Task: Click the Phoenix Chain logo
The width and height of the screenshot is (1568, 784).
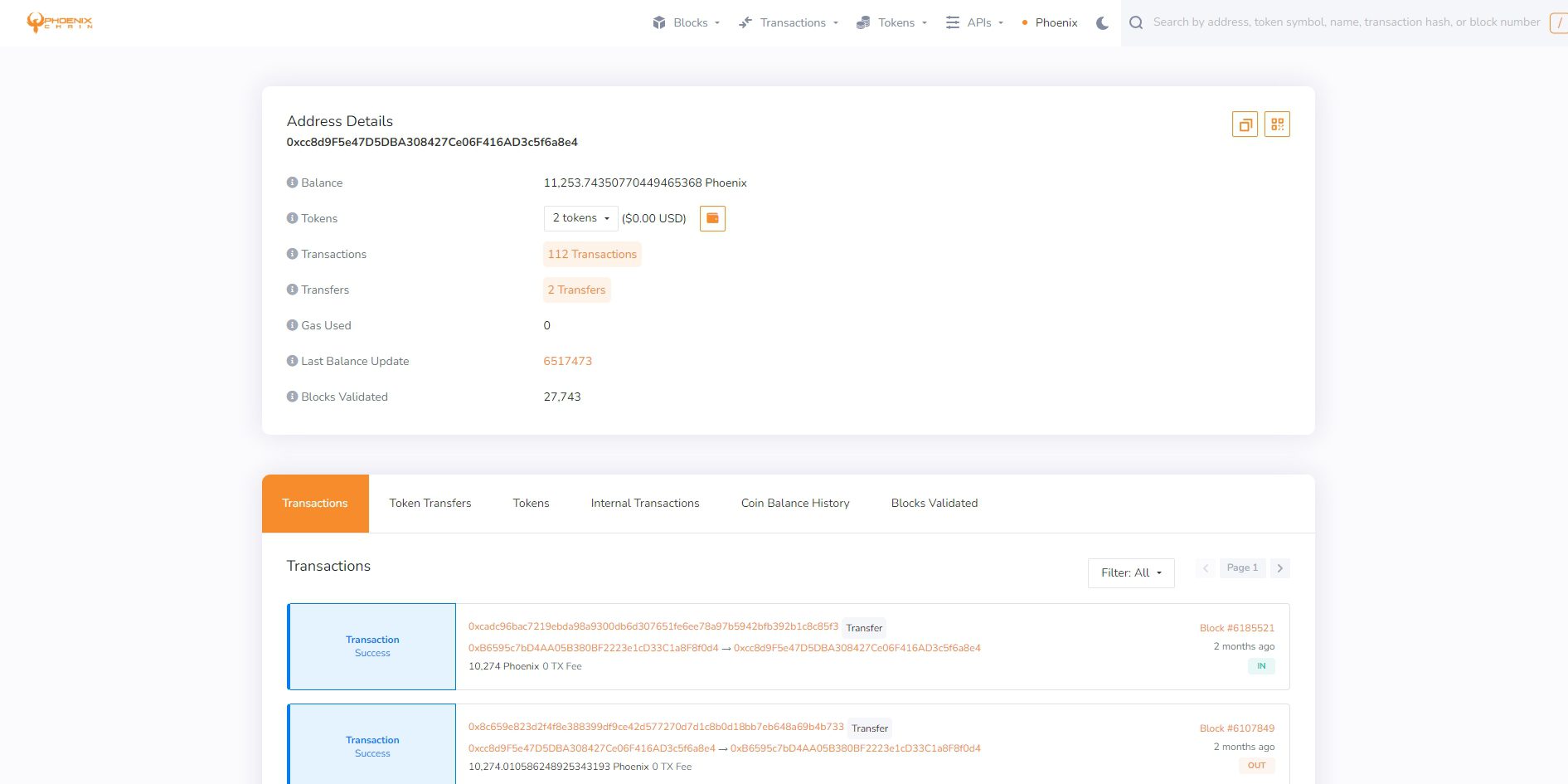Action: (60, 22)
